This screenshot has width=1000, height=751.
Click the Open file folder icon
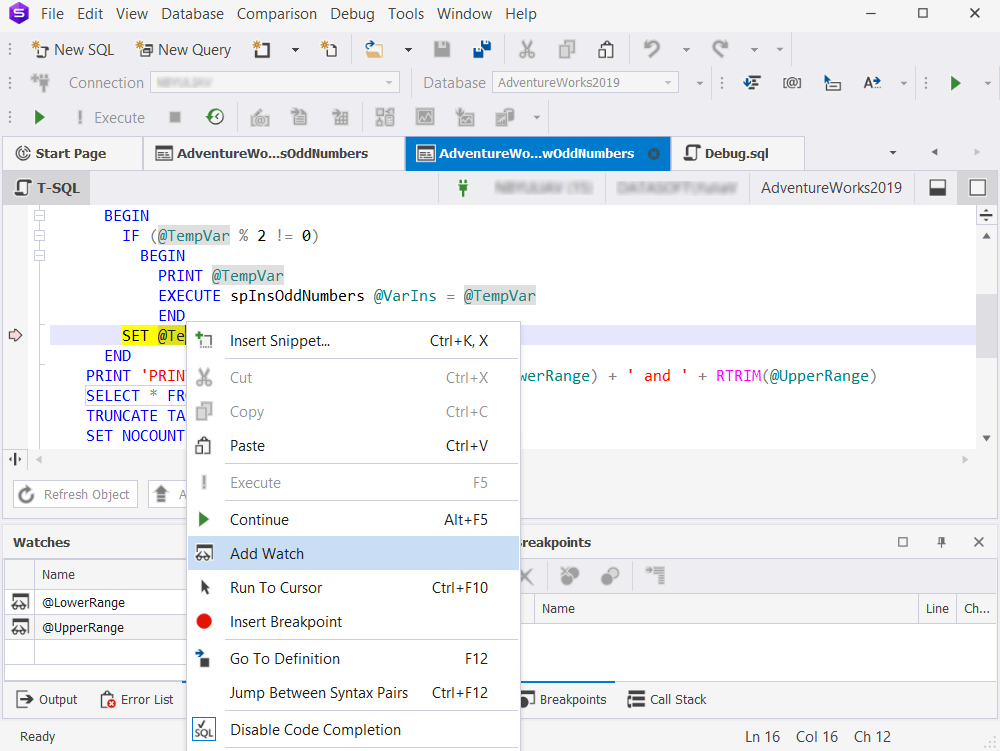point(374,50)
